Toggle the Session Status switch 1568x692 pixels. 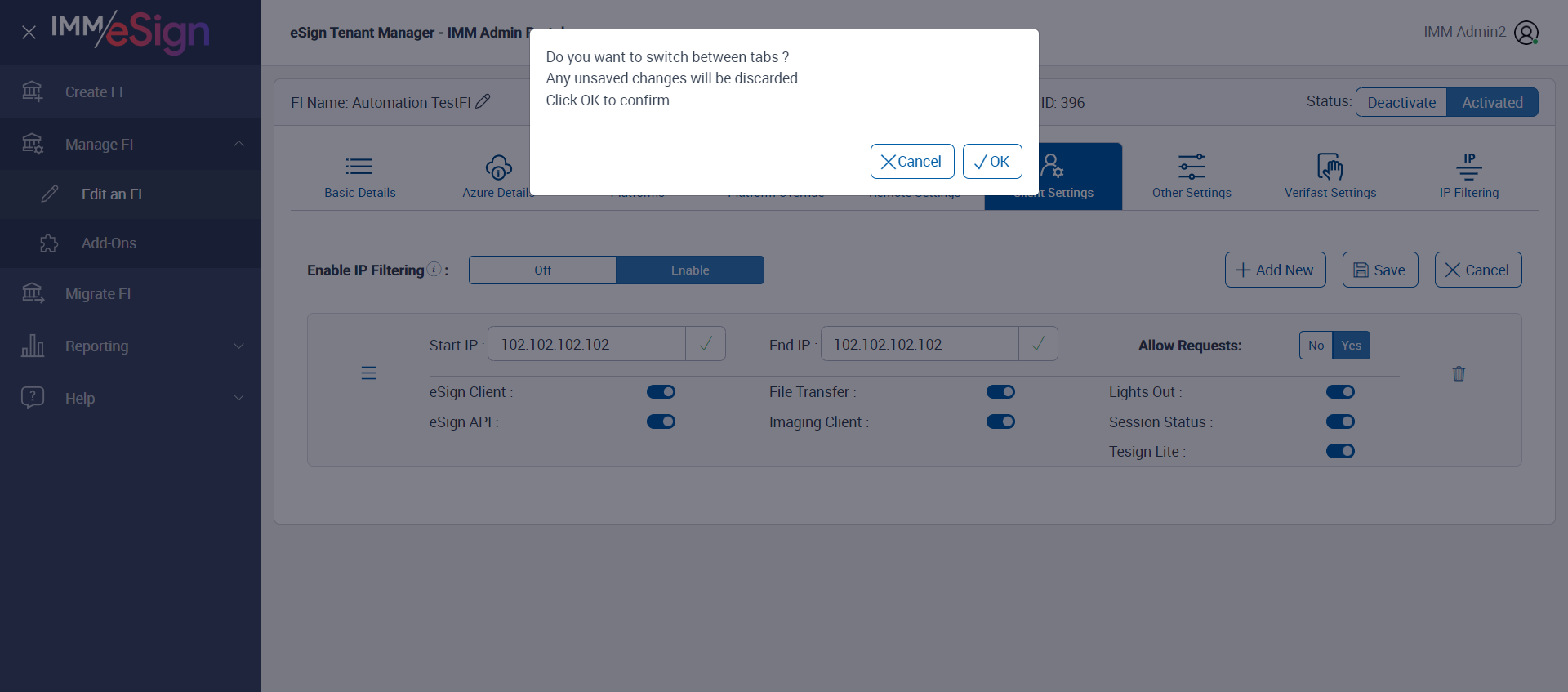pos(1340,422)
